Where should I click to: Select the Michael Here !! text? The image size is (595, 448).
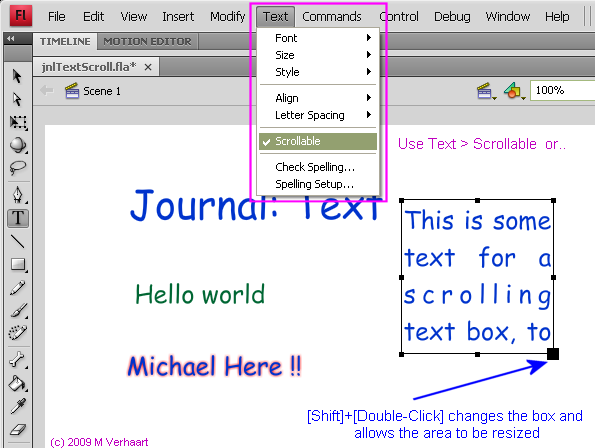[x=214, y=366]
